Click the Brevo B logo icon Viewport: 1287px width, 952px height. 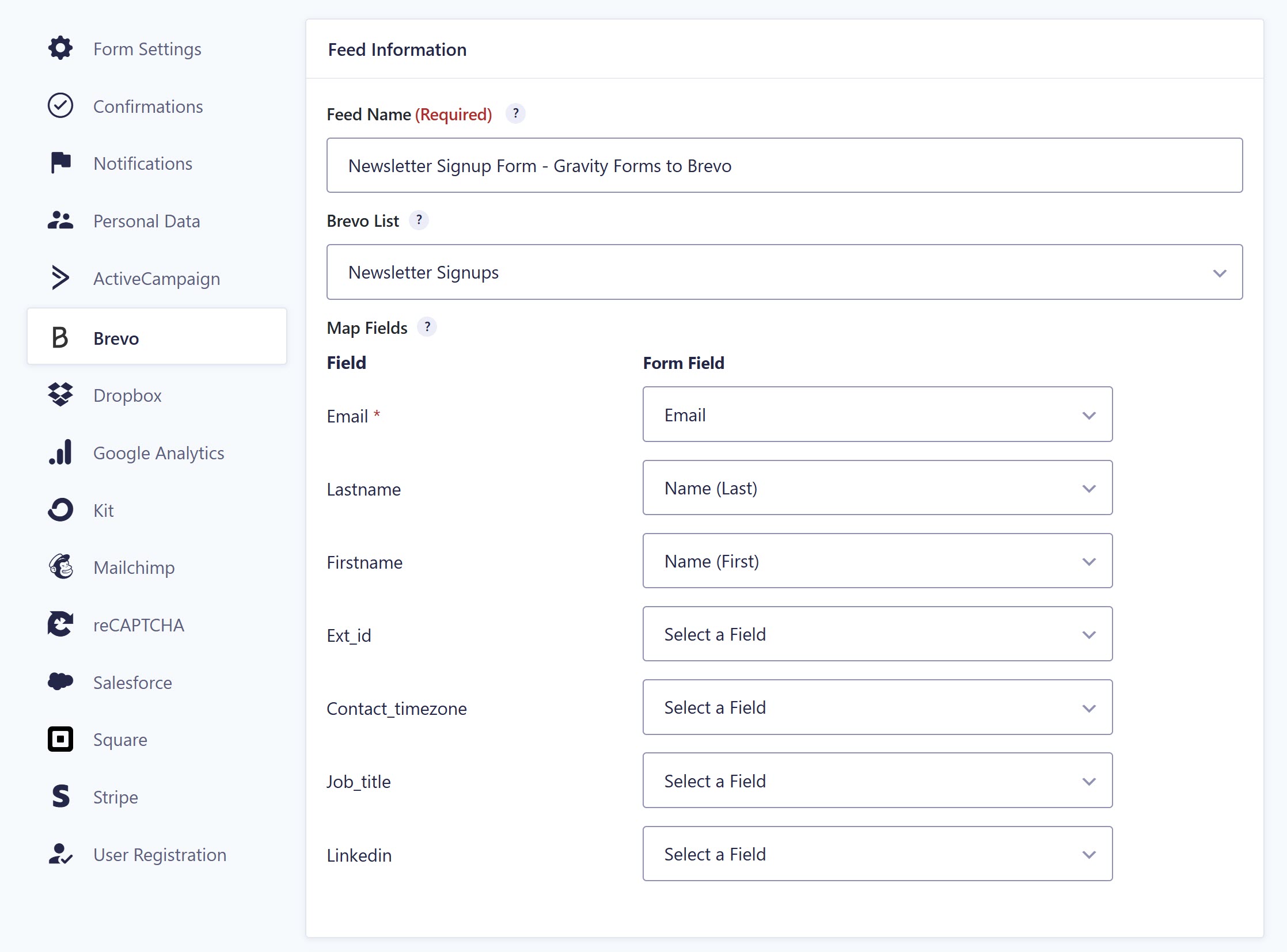pyautogui.click(x=60, y=338)
